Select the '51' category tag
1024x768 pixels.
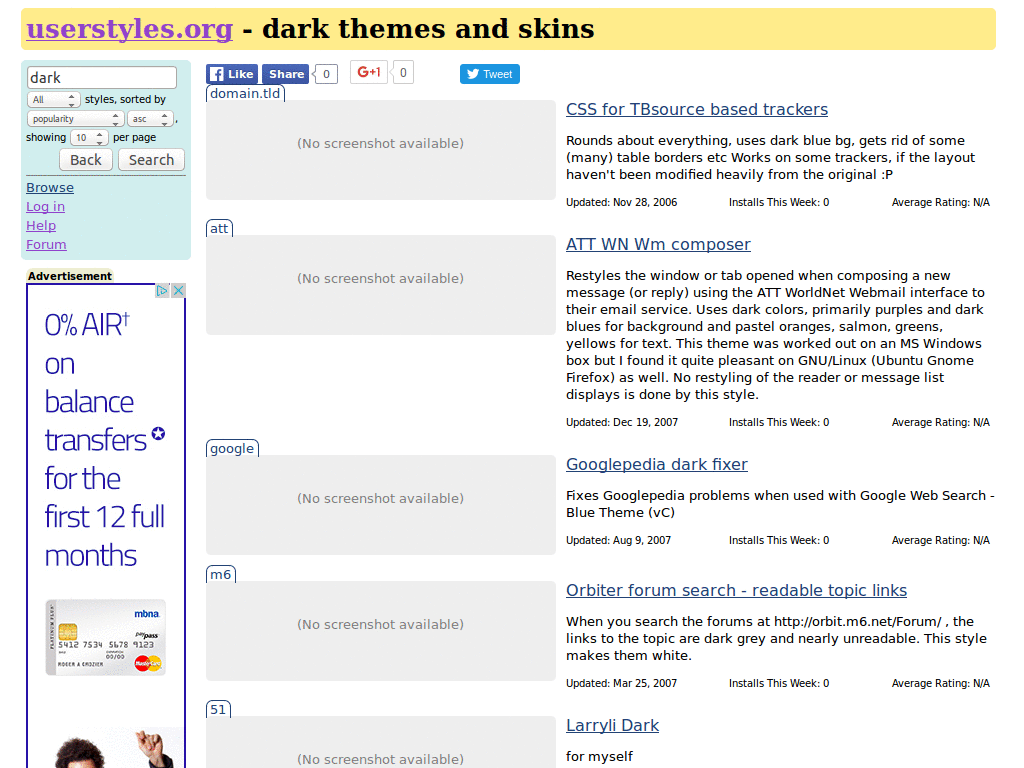(x=218, y=710)
